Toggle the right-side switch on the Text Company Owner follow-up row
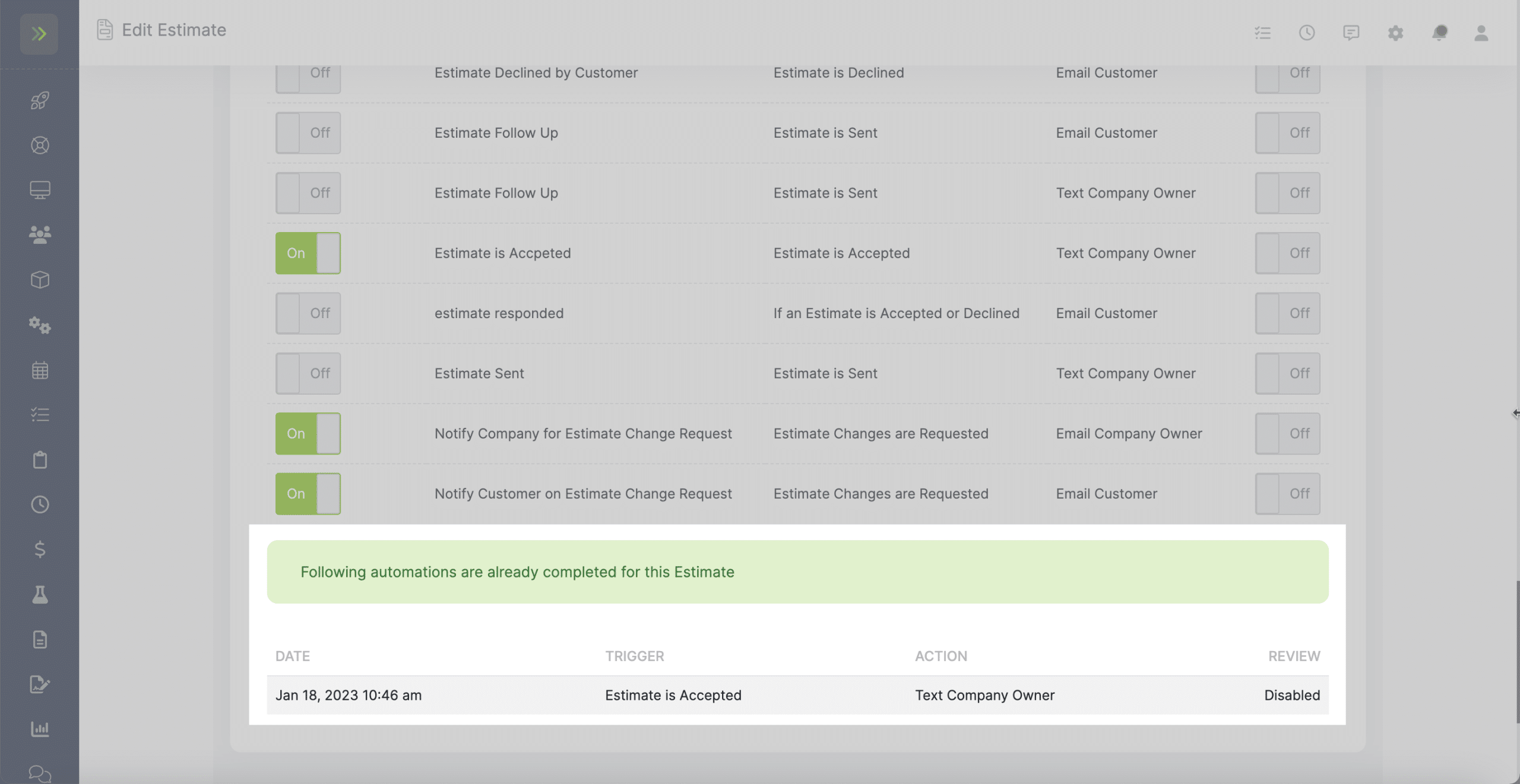Screen dimensions: 1520x784 (1287, 193)
